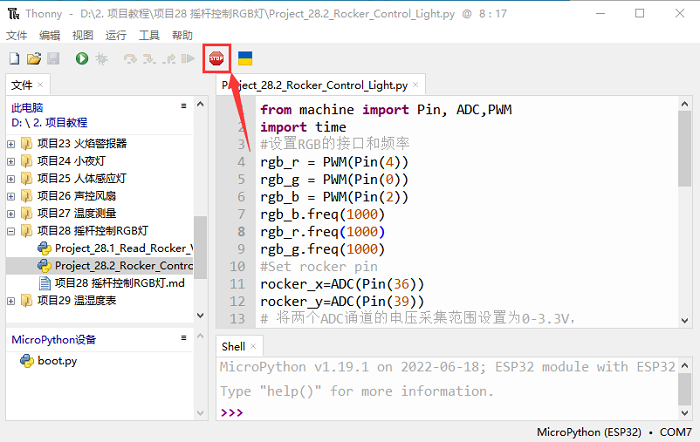Click the MicroPython (ESP32) COM7 interpreter selector
Viewport: 700px width, 442px height.
(614, 432)
